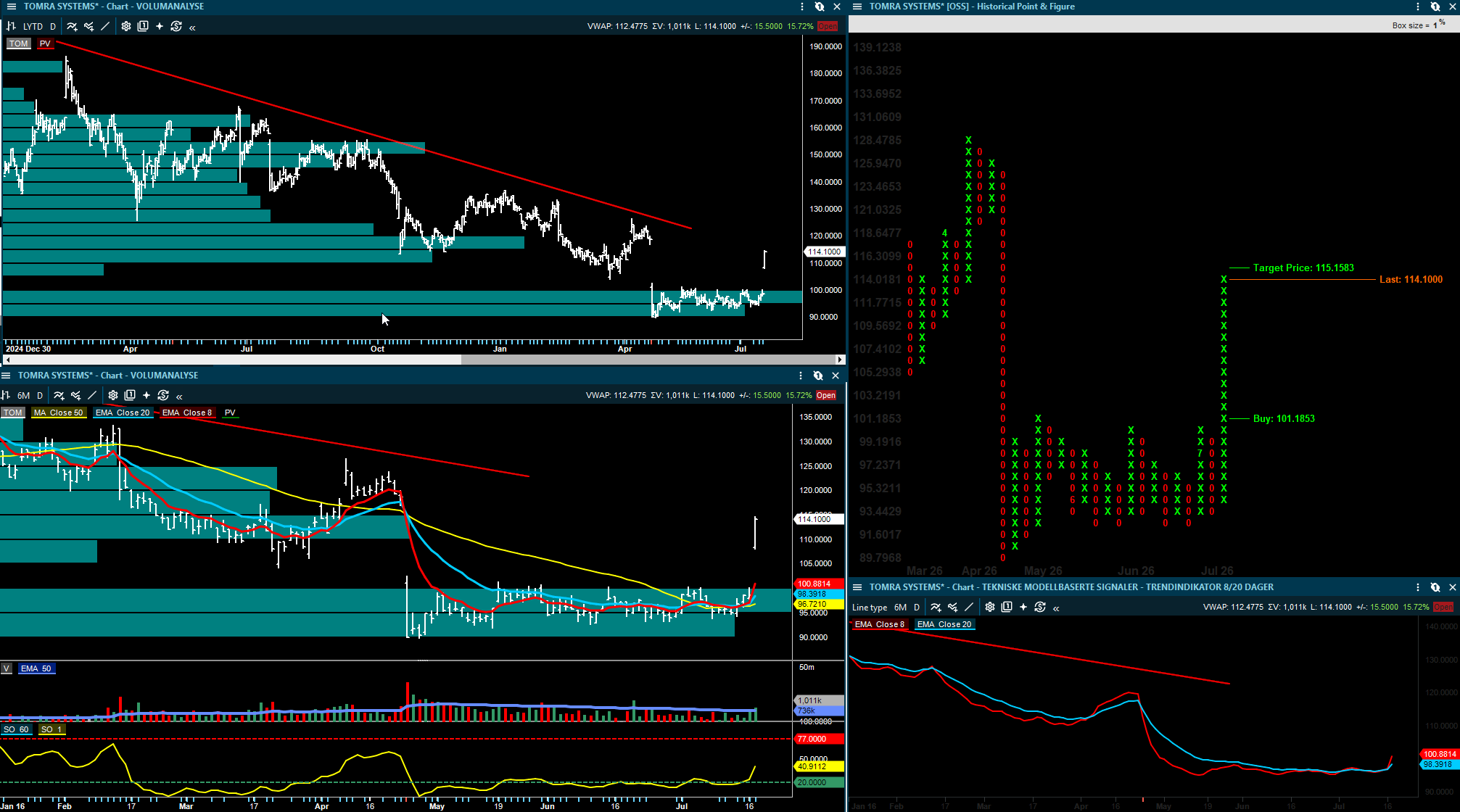Click the SO 60 oscillator color label

coord(16,729)
